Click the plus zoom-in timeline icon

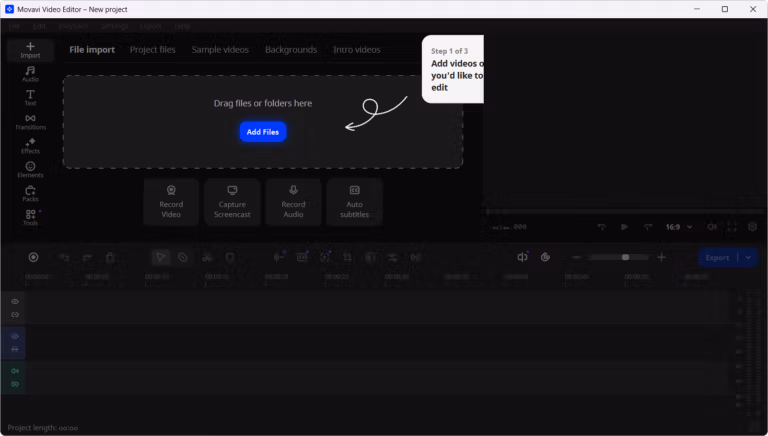pos(661,257)
